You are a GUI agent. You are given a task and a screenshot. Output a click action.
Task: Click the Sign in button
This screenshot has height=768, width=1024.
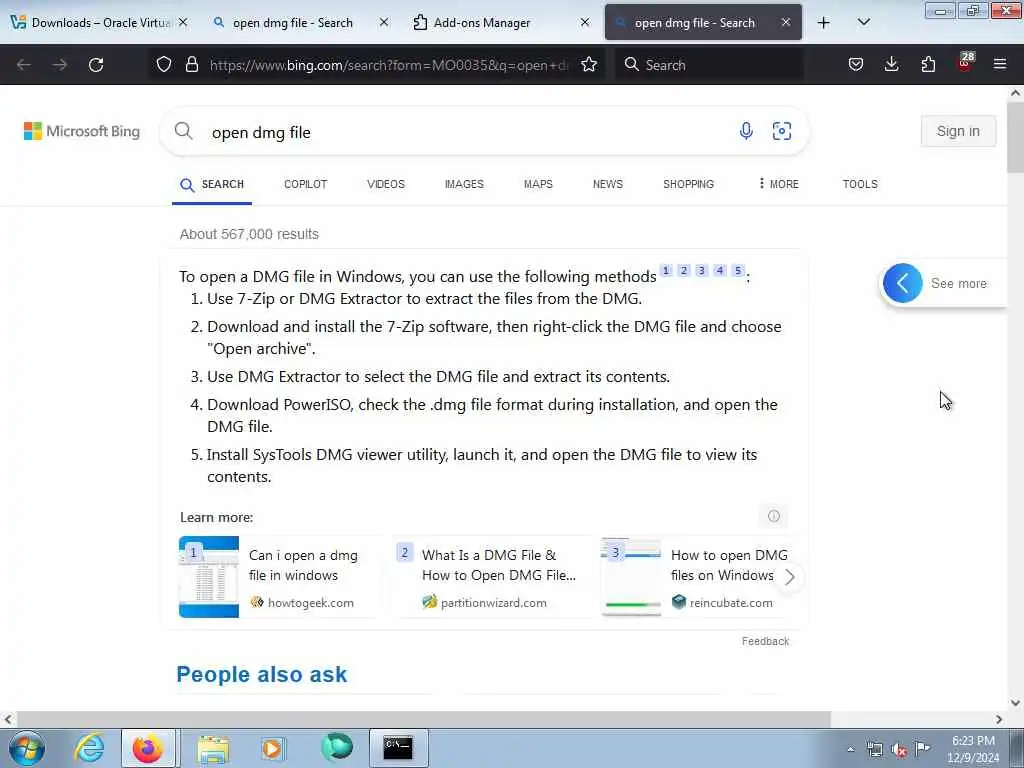pyautogui.click(x=958, y=131)
